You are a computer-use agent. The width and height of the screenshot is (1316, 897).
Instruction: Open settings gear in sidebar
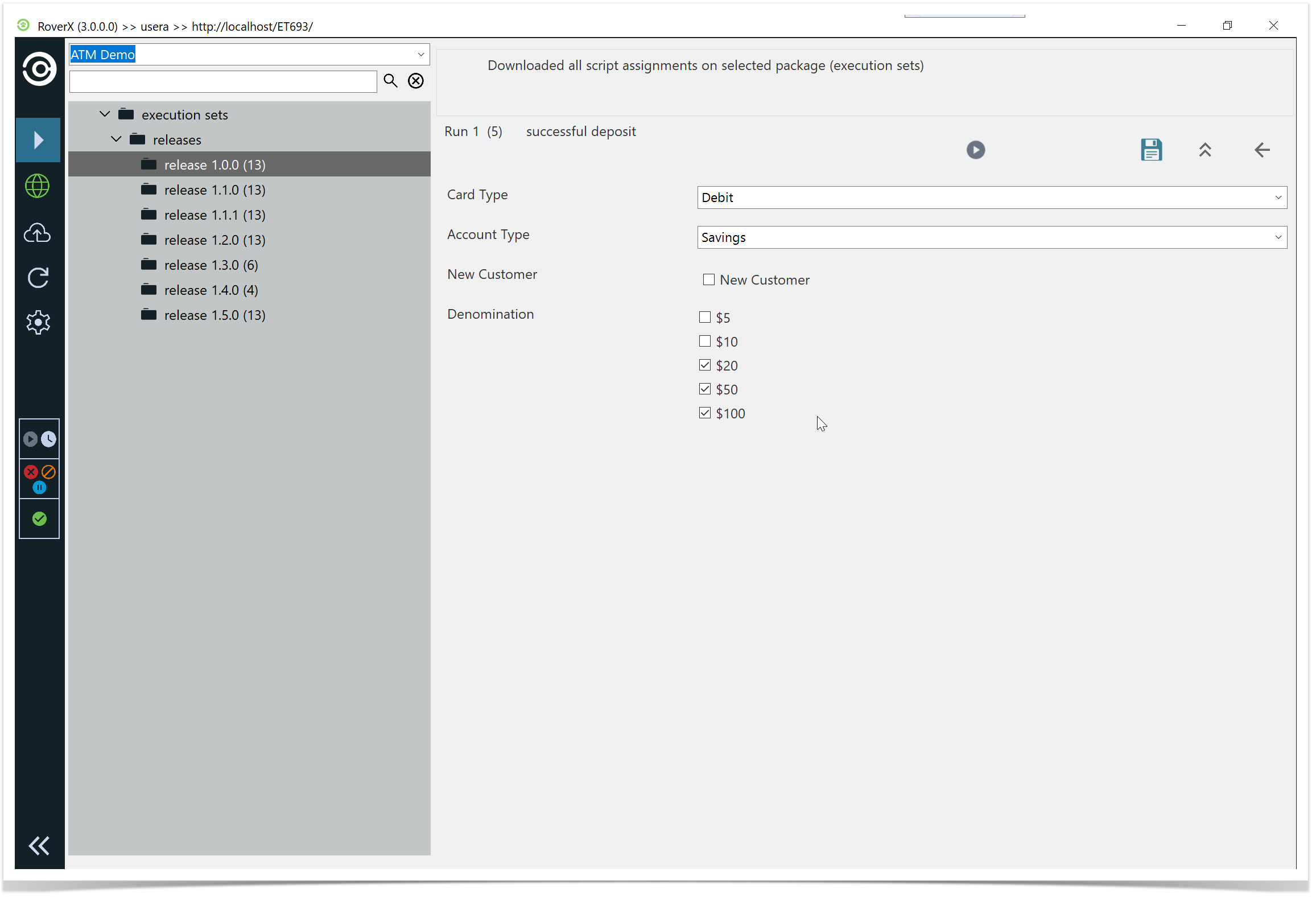pyautogui.click(x=38, y=323)
